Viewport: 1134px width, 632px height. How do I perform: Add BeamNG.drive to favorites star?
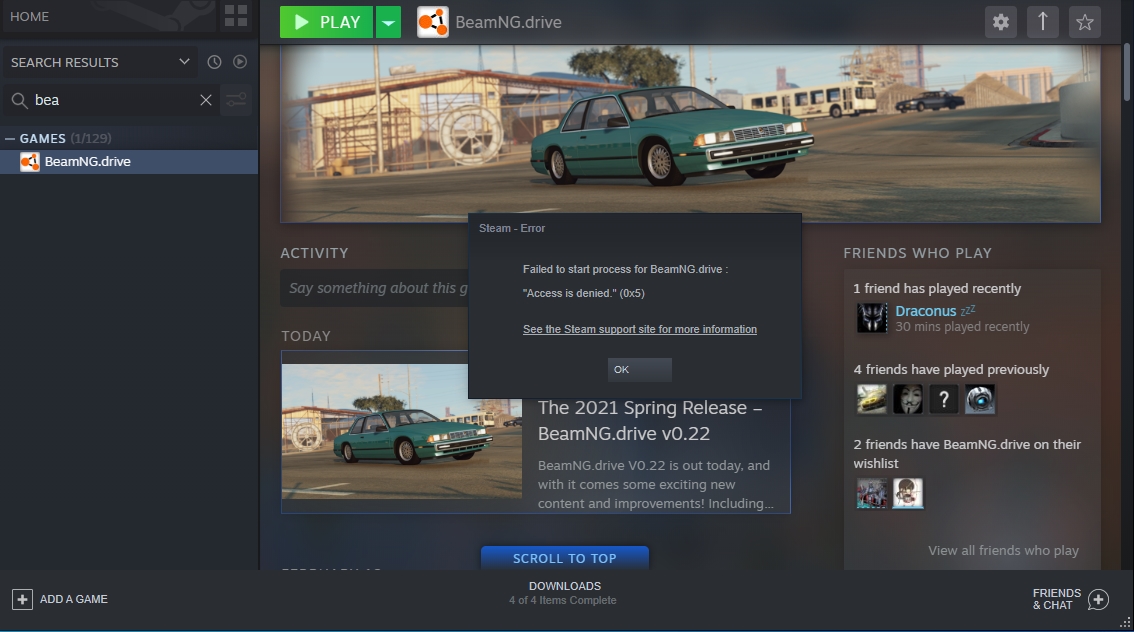click(1084, 22)
